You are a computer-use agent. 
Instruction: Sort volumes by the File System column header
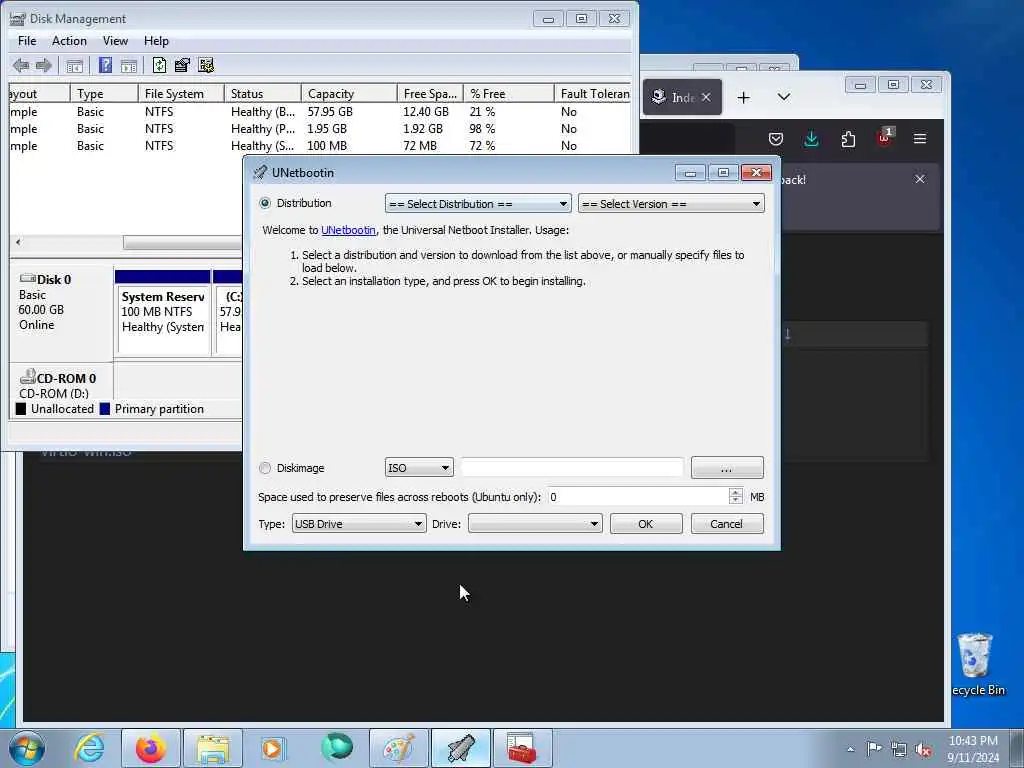[x=181, y=93]
